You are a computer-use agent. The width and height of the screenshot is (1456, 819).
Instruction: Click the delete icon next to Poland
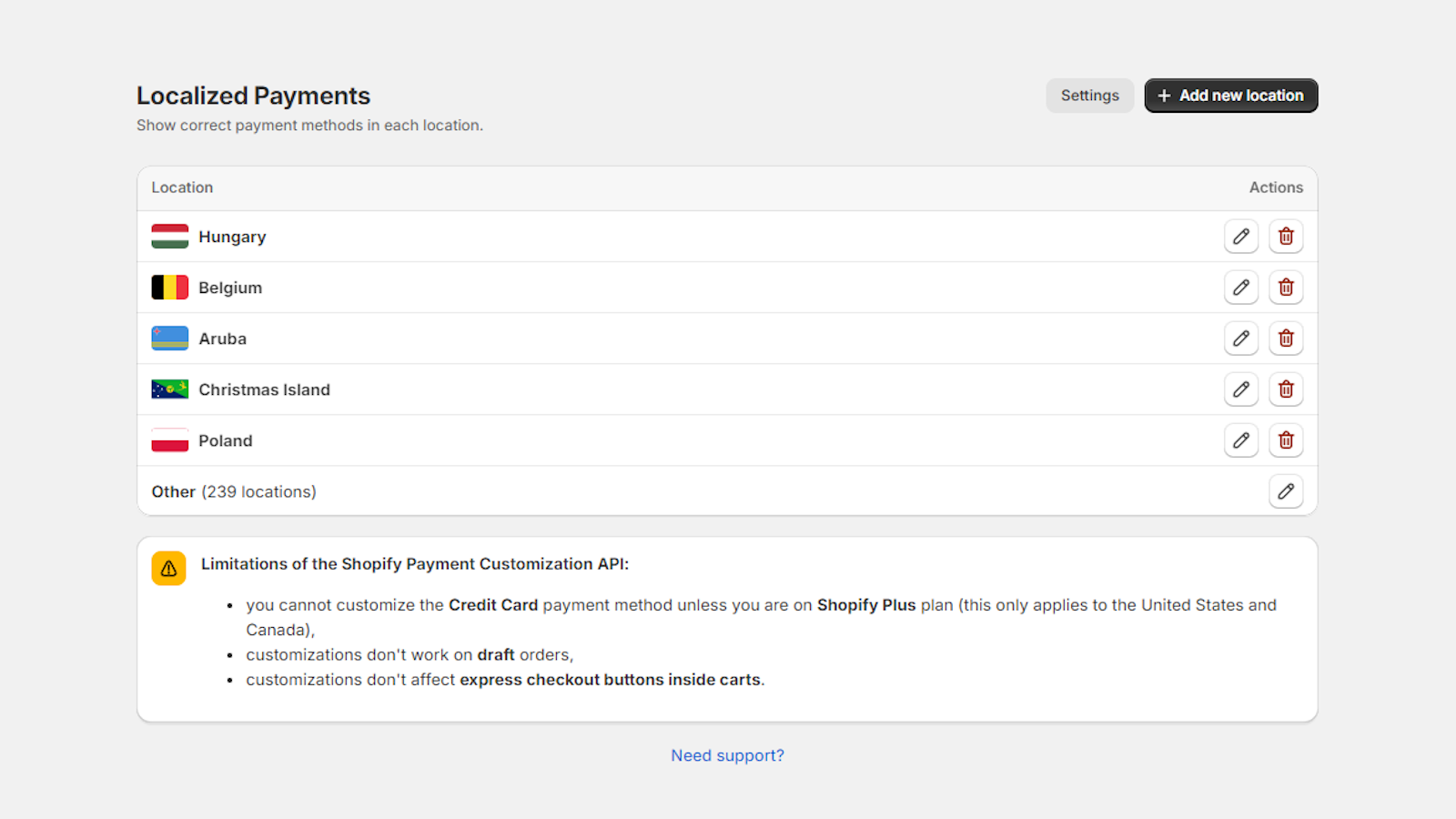[1286, 440]
